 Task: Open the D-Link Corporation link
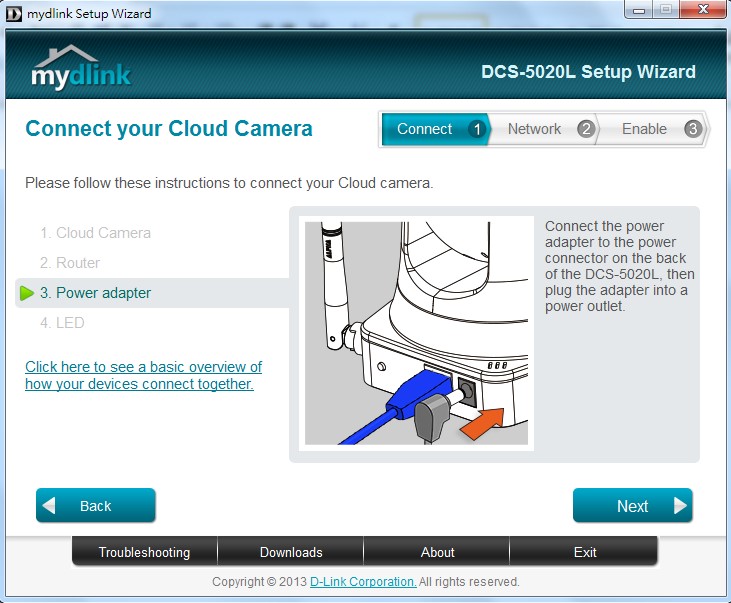pyautogui.click(x=363, y=582)
